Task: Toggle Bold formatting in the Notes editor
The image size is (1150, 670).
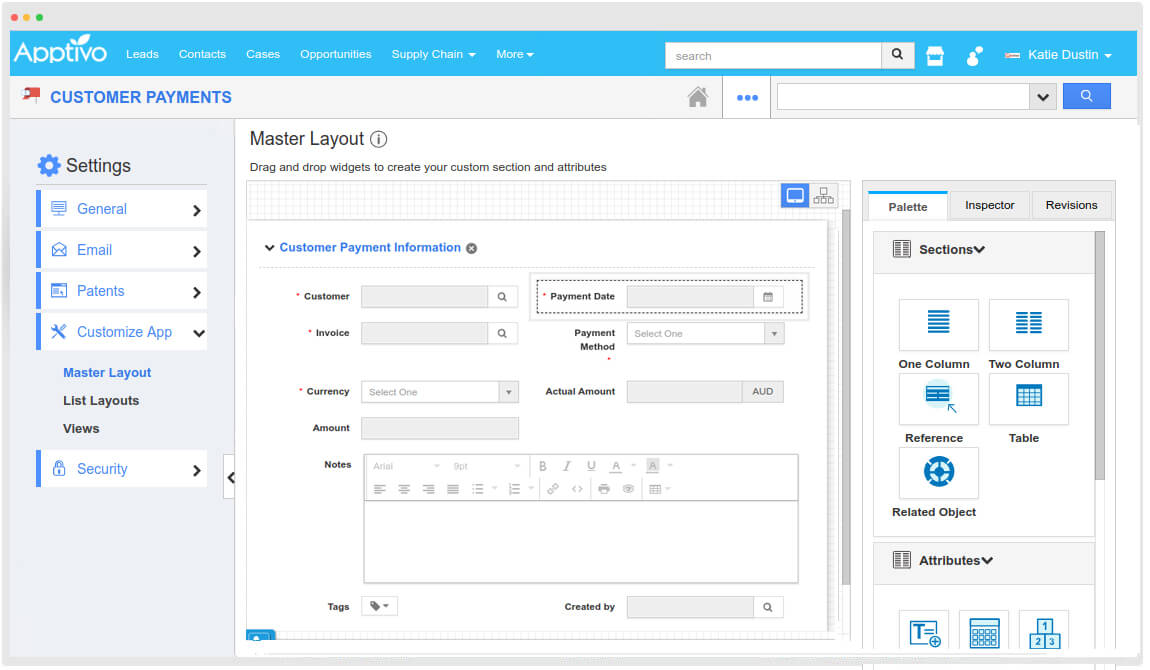Action: 542,465
